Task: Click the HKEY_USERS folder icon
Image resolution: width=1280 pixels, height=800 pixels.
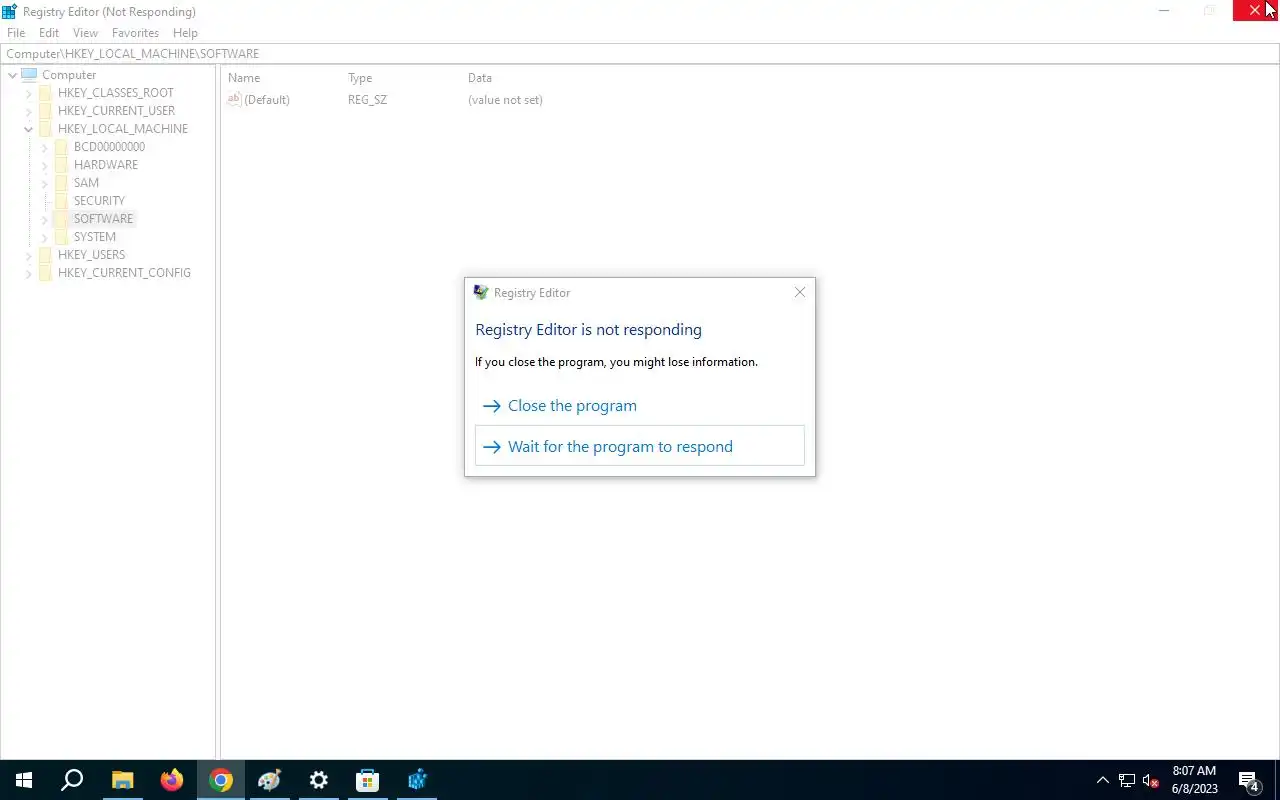Action: coord(45,255)
